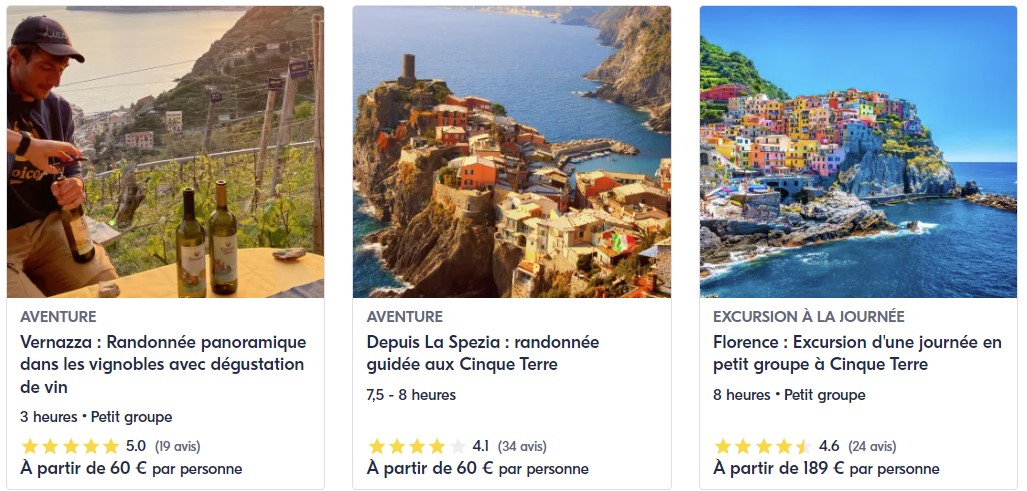
Task: Click the 7,5 - 8 heures duration text
Action: click(411, 395)
